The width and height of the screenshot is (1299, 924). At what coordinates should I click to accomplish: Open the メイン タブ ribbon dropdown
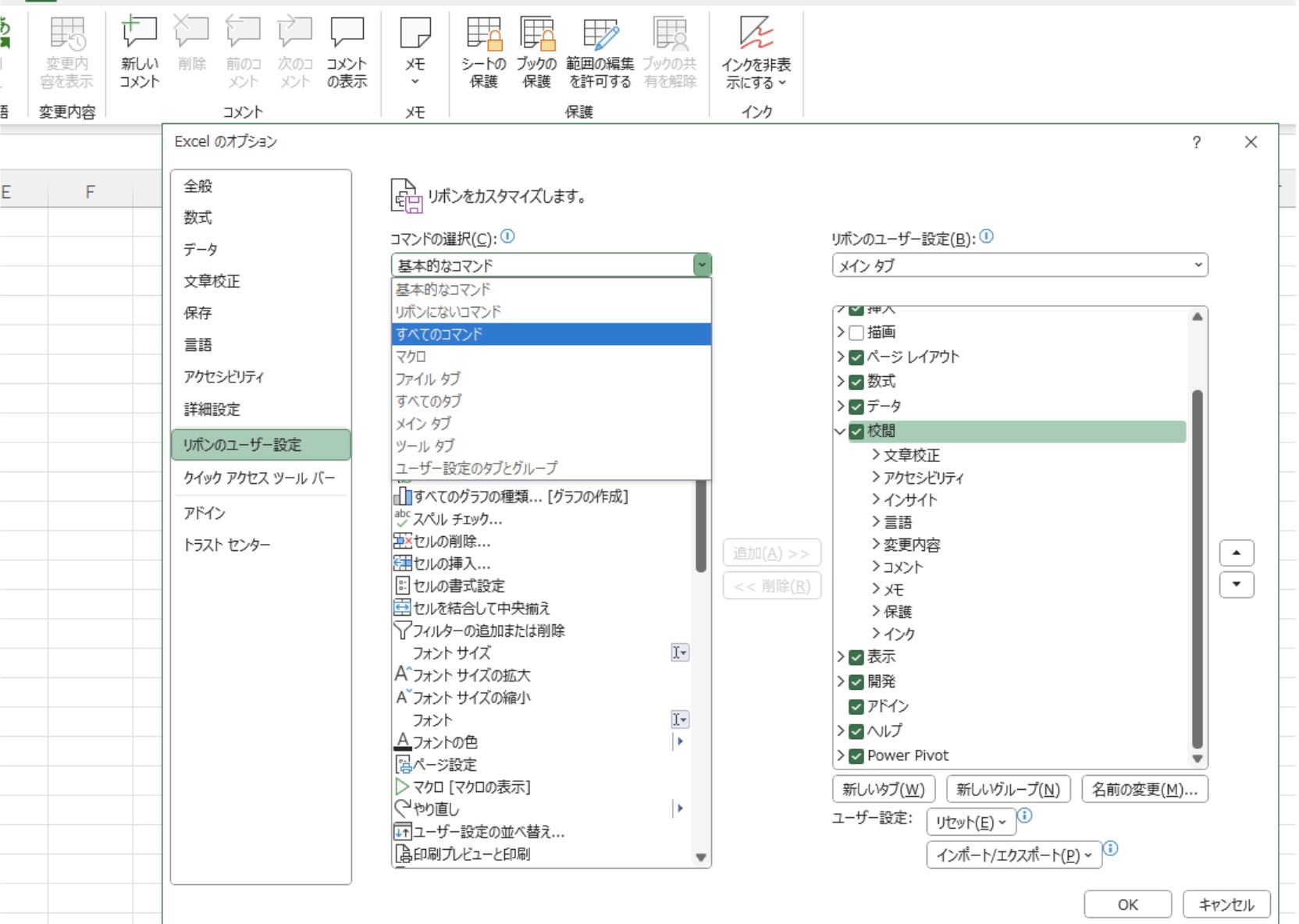(1020, 265)
